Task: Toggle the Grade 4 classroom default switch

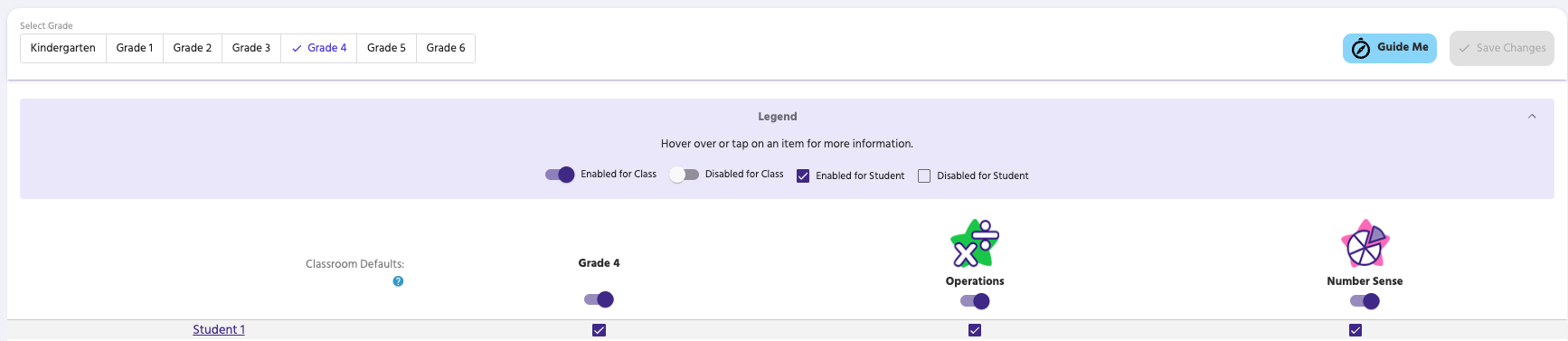Action: (599, 299)
